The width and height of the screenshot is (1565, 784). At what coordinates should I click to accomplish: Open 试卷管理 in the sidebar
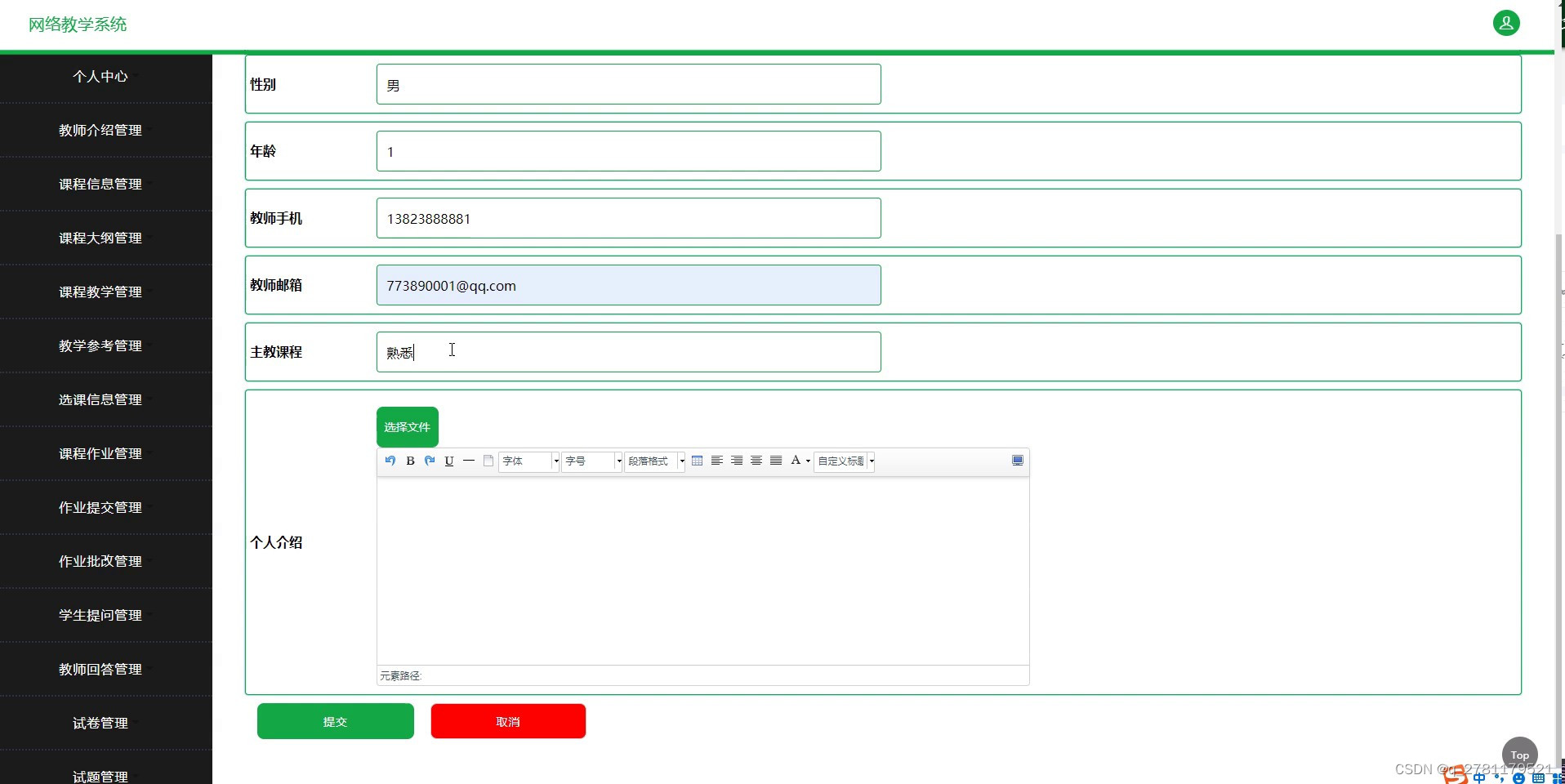100,723
